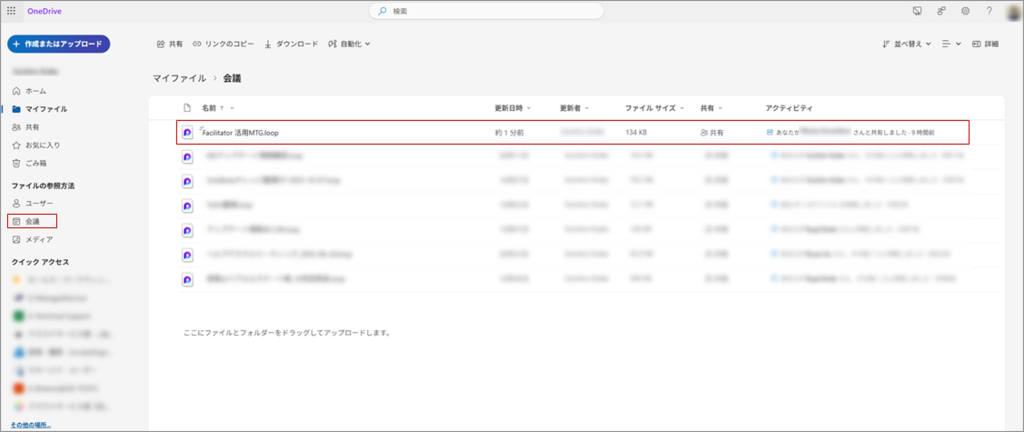Go to ホーム in the sidebar
Image resolution: width=1024 pixels, height=432 pixels.
pos(34,91)
